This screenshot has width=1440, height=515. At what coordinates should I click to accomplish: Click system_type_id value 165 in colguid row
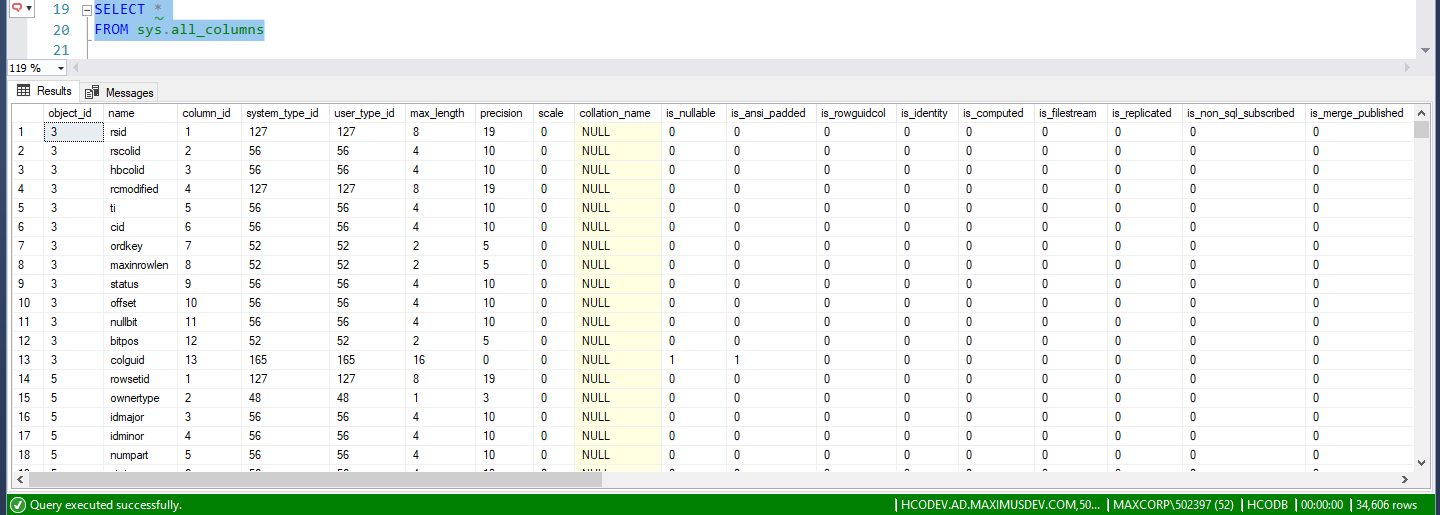point(285,360)
